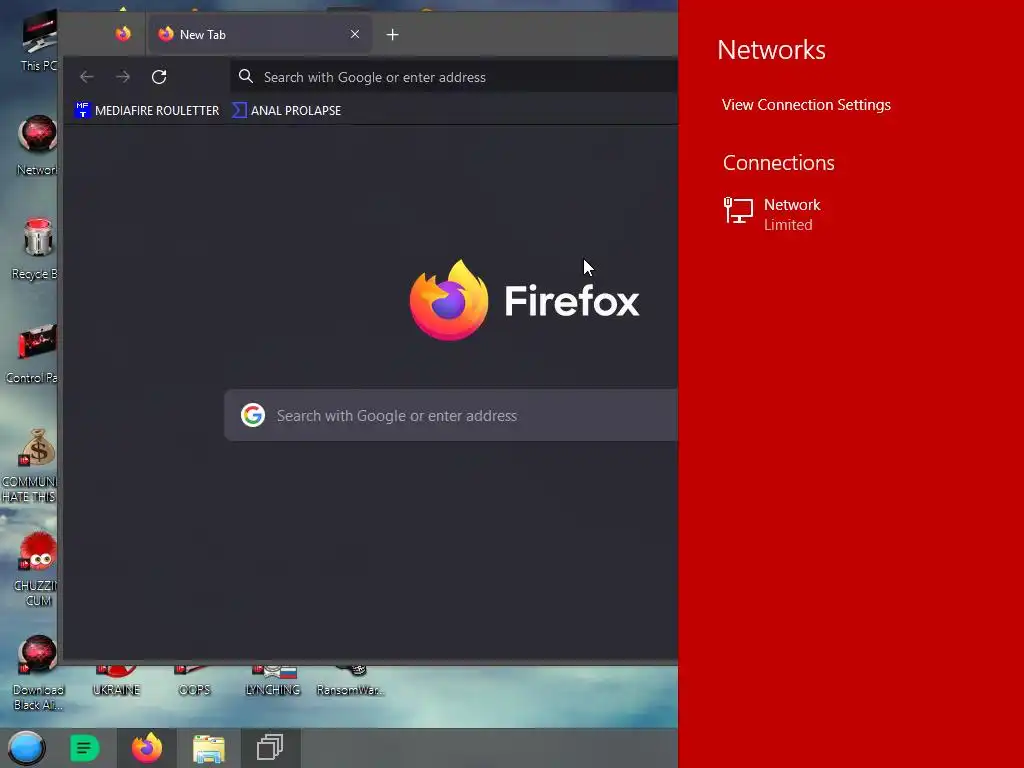Click the homepage Google search field
Viewport: 1024px width, 768px height.
pos(451,415)
